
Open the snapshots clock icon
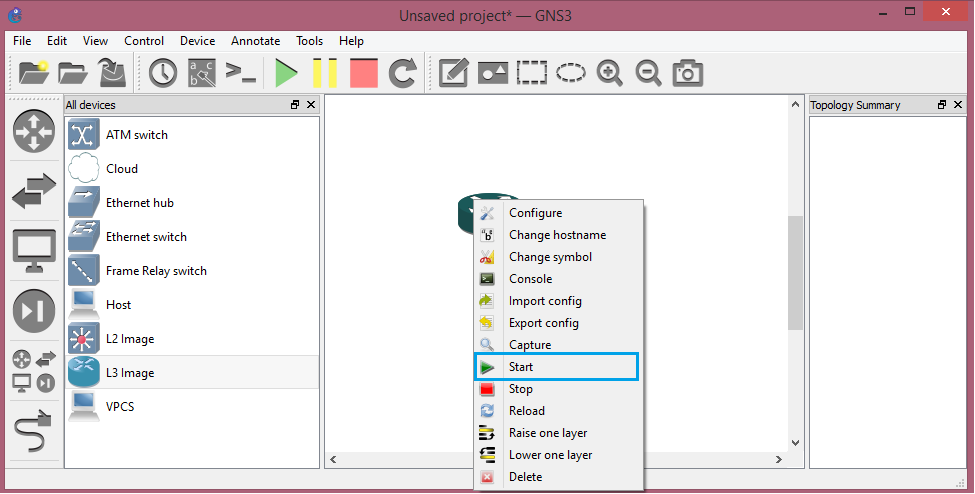click(163, 73)
